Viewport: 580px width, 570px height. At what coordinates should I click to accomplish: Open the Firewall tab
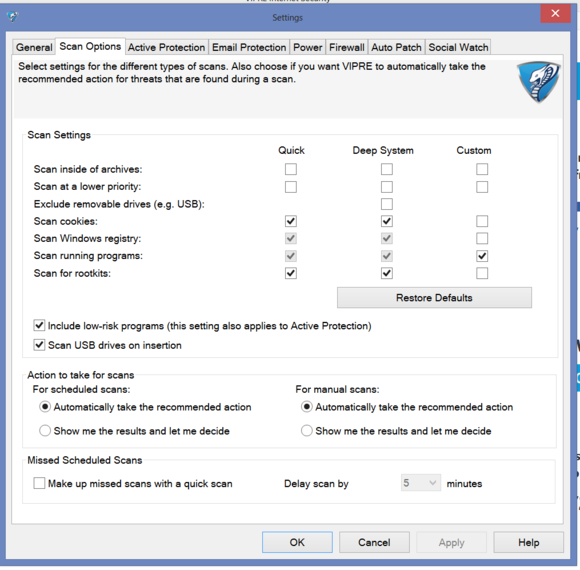pyautogui.click(x=347, y=47)
